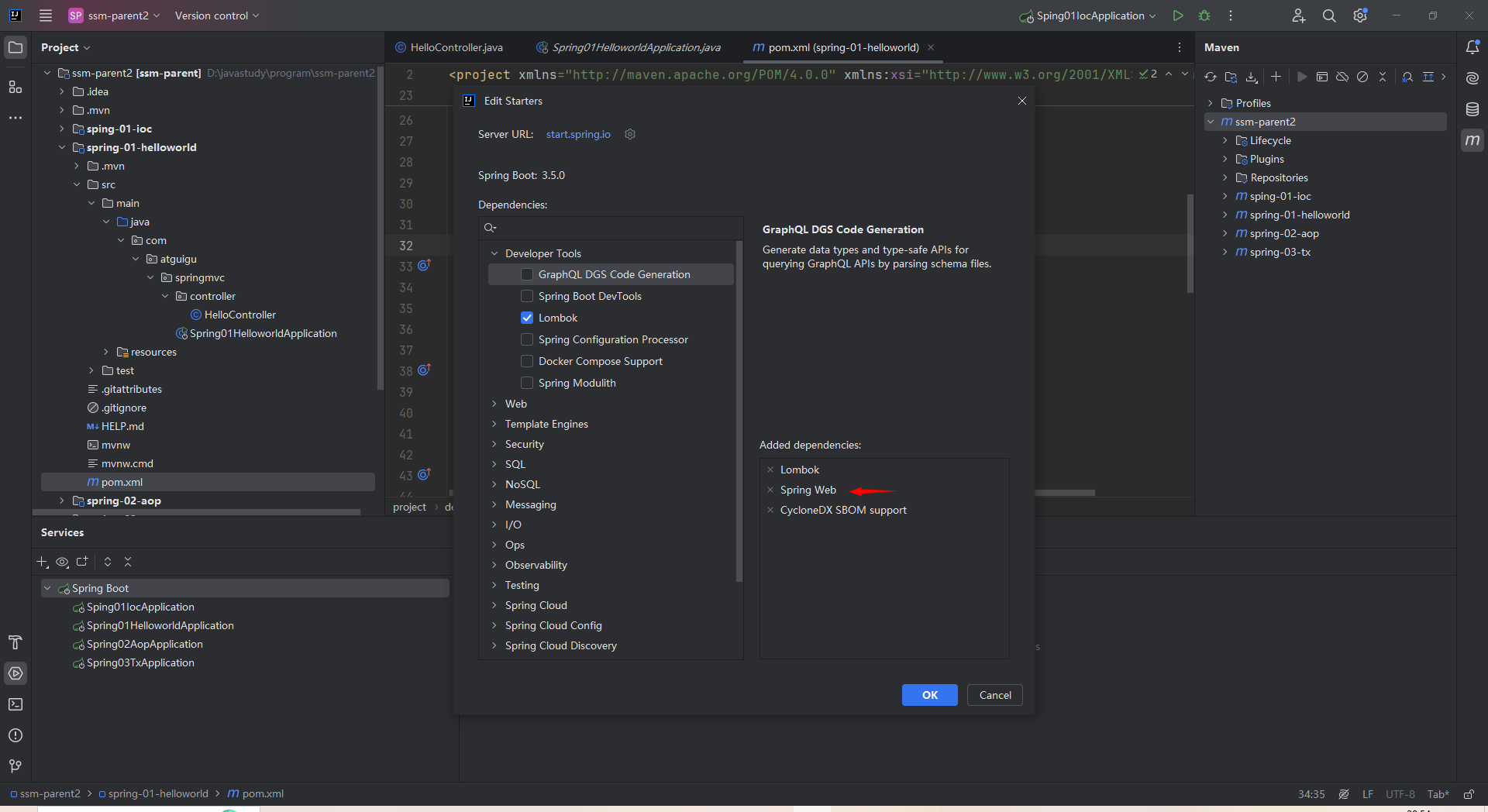Toggle the Maven tool window icon
The width and height of the screenshot is (1488, 812).
tap(1472, 140)
